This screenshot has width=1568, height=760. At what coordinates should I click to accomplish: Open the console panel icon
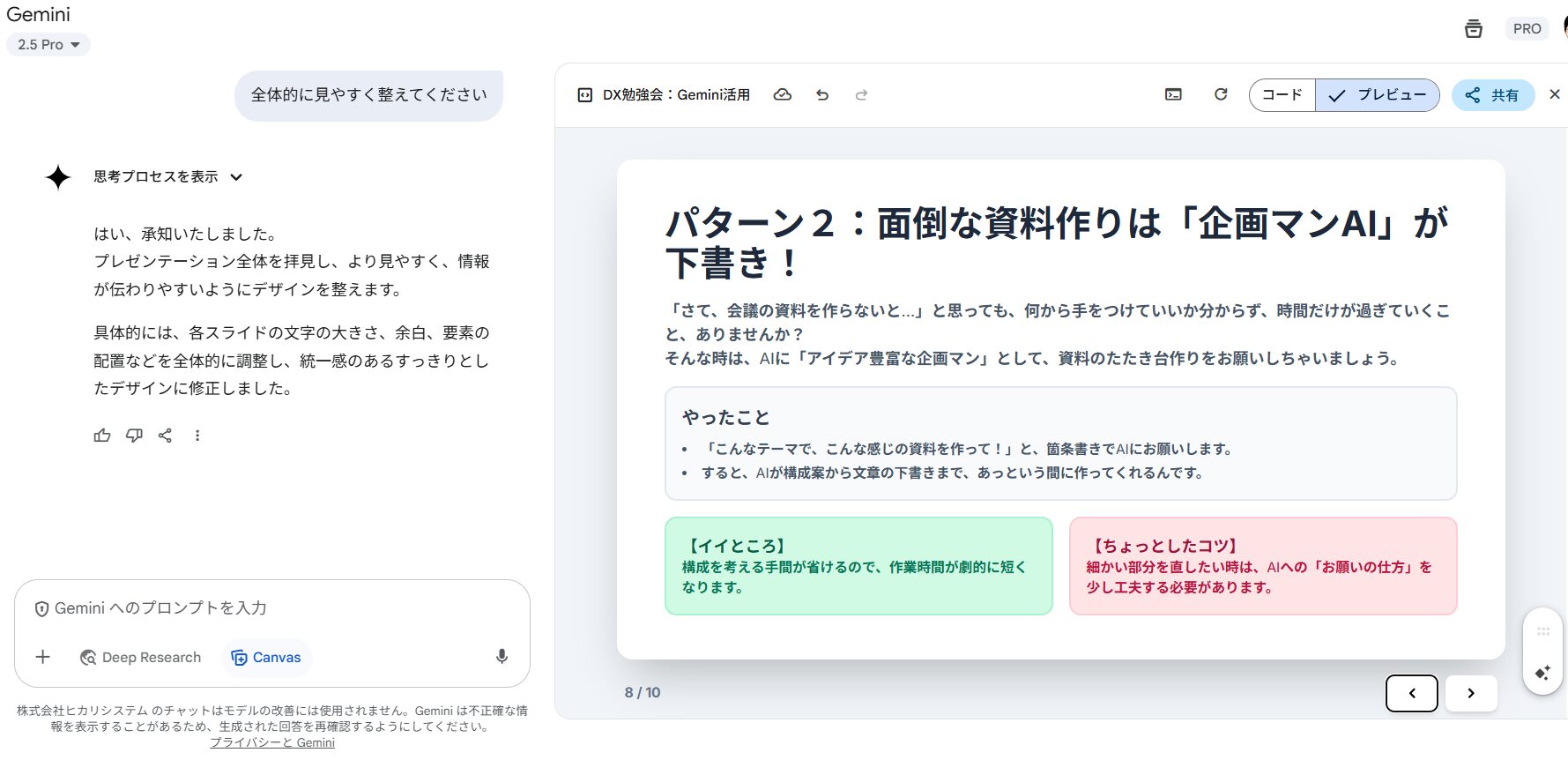point(1173,94)
